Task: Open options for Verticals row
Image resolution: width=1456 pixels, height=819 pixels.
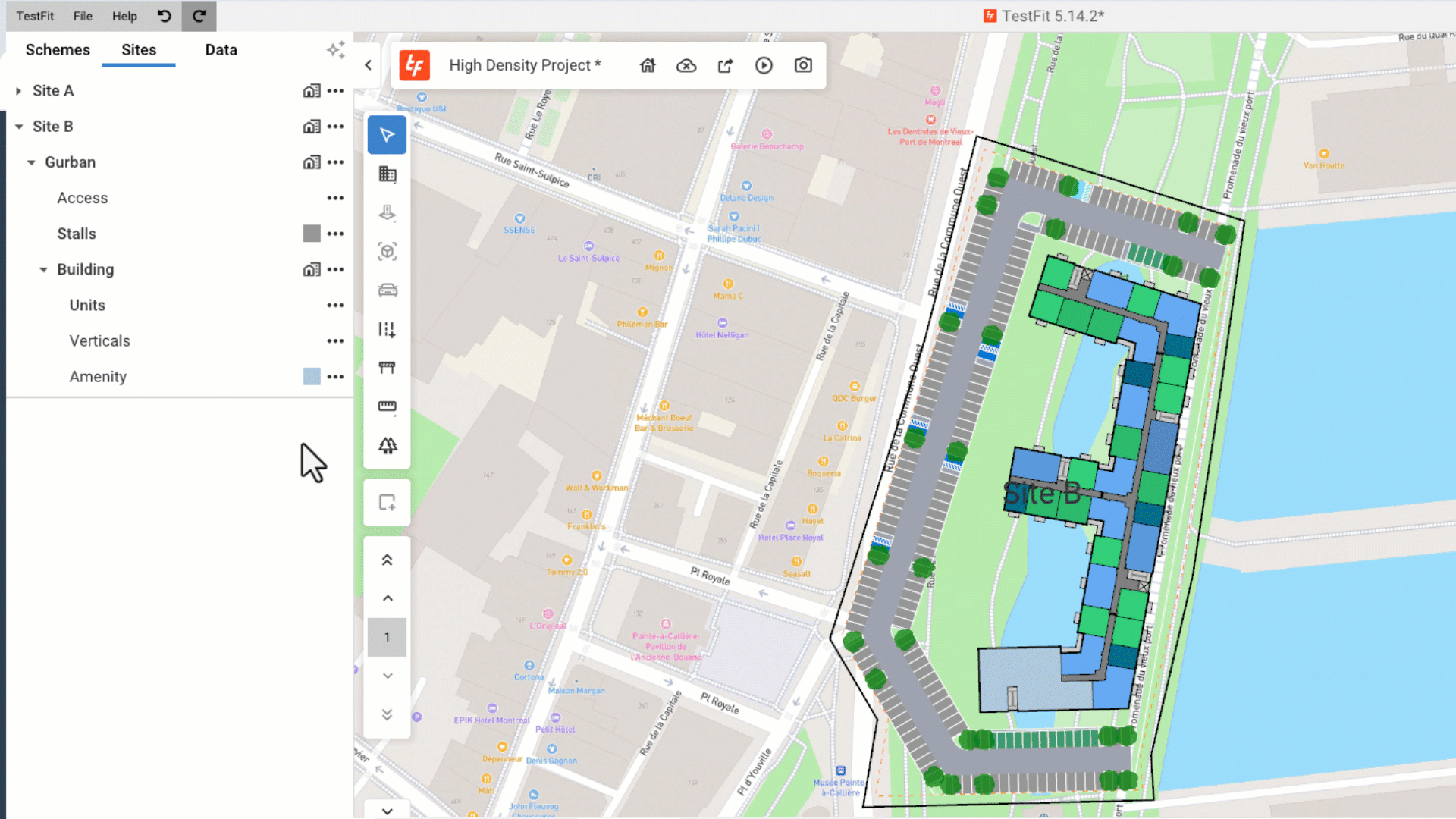Action: point(335,341)
